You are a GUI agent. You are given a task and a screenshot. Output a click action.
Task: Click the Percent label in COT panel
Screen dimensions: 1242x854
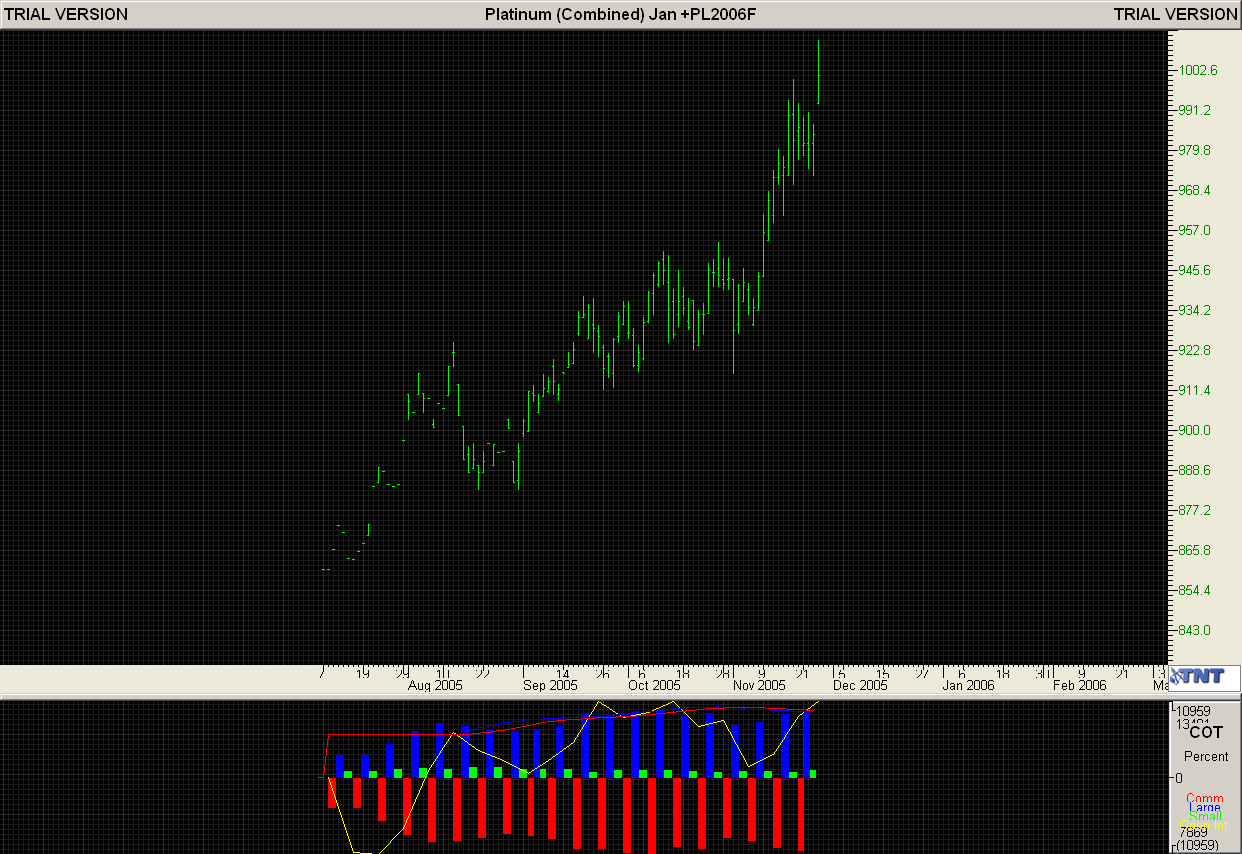(1205, 756)
